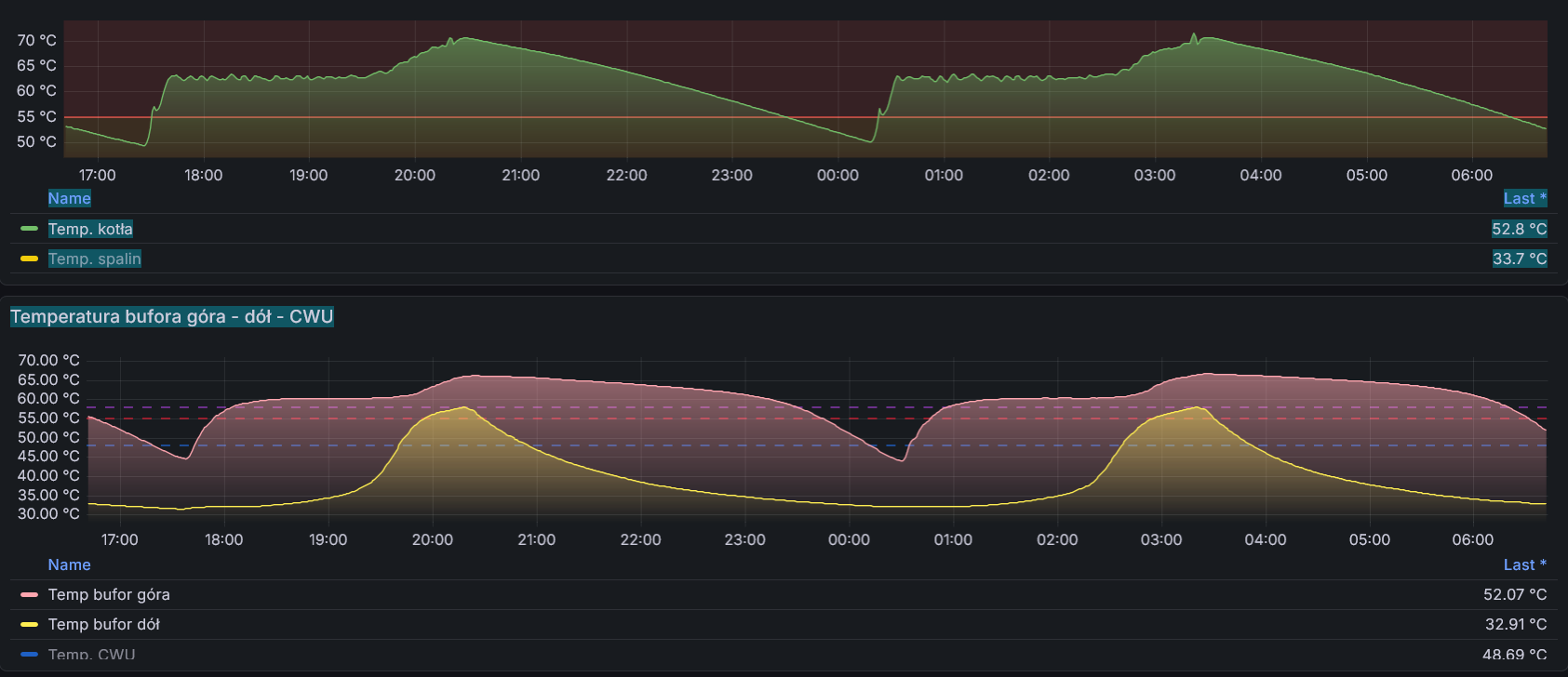Click the 32.91 °C value for Temp bufor dół
1568x677 pixels.
(x=1515, y=624)
